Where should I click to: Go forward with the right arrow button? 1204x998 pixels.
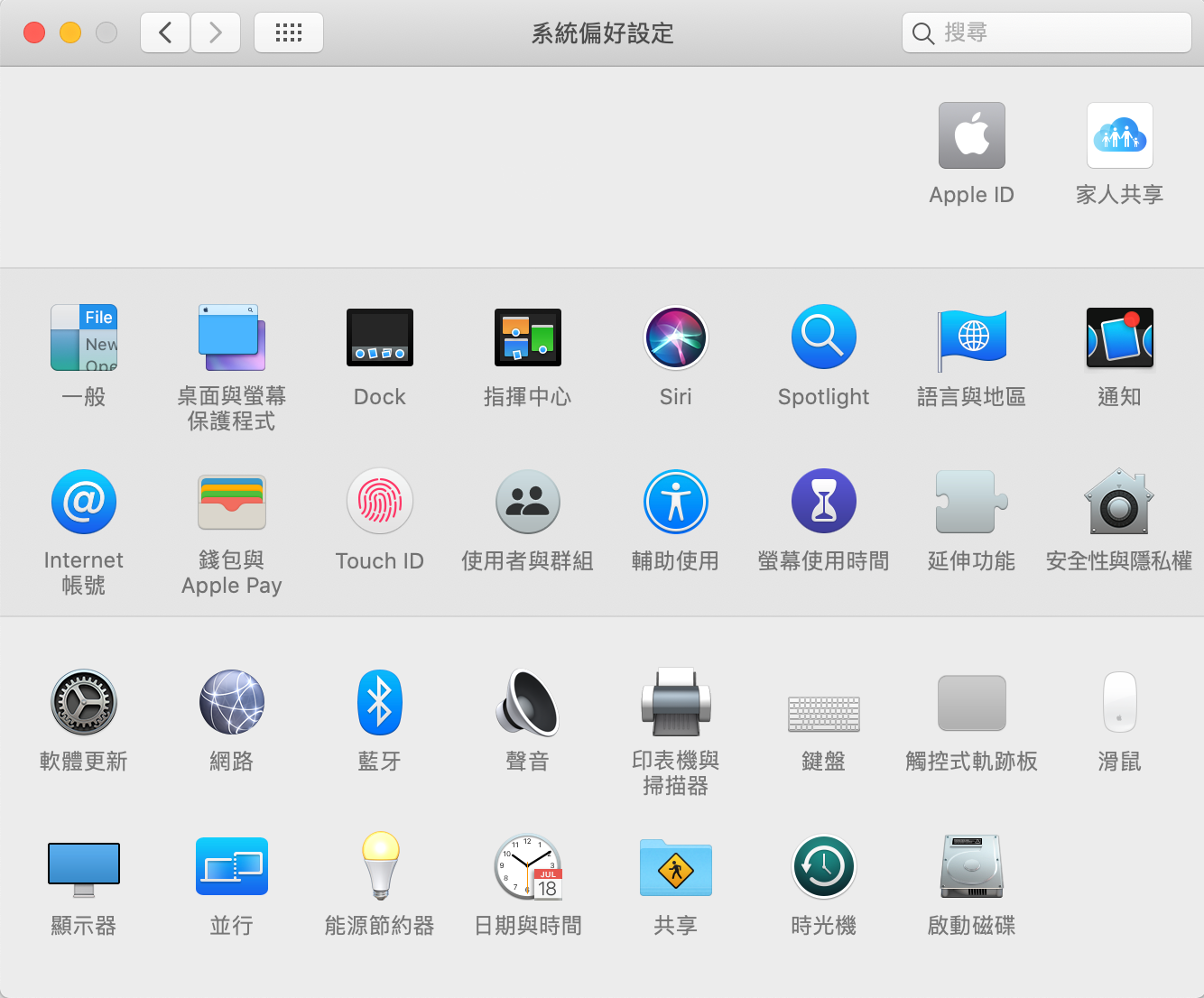click(216, 33)
